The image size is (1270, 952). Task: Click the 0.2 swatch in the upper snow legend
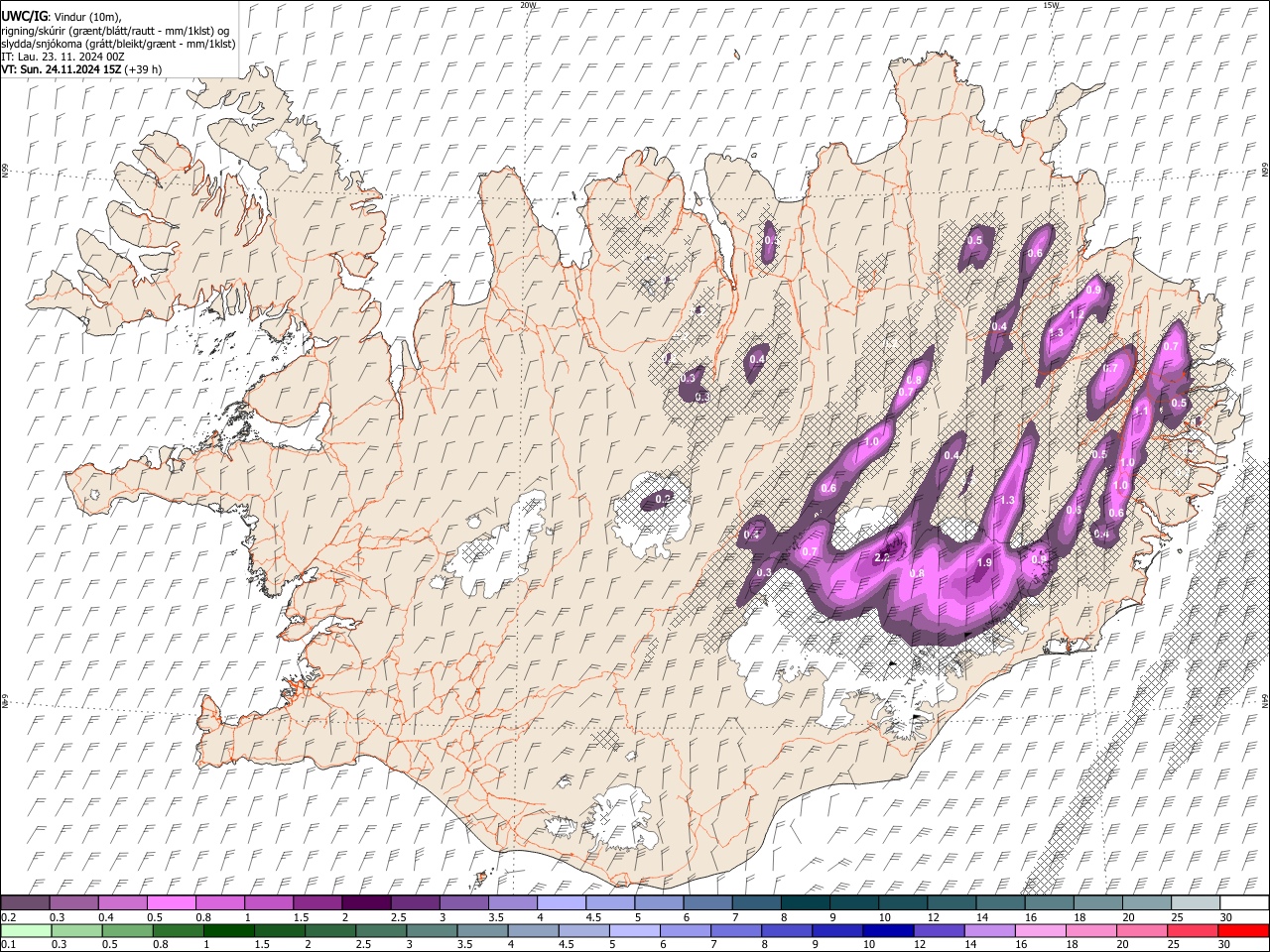click(x=25, y=902)
